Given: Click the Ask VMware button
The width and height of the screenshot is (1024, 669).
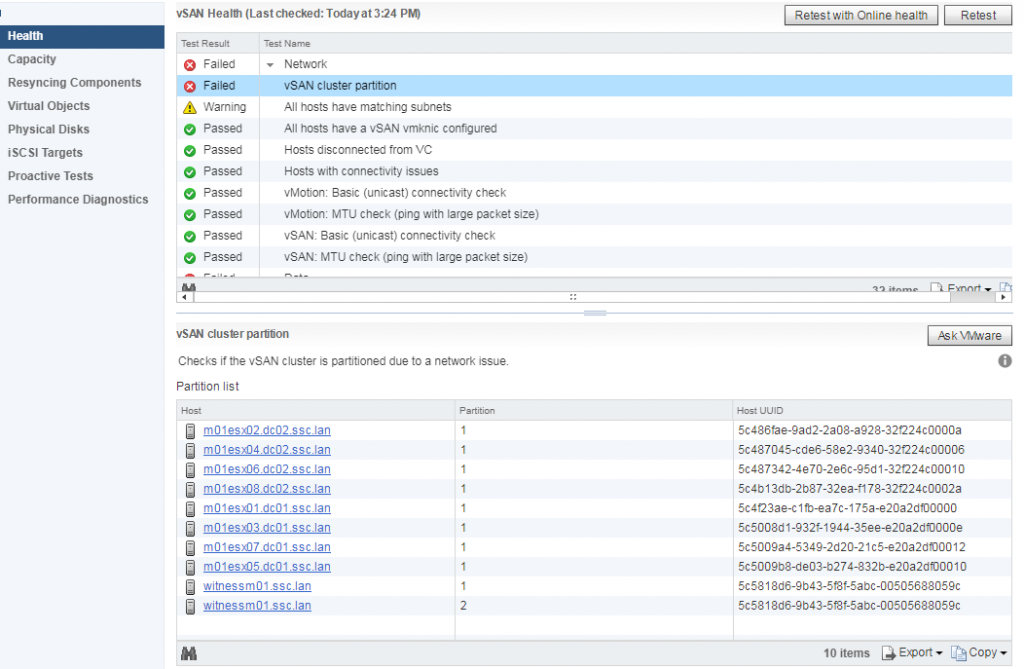Looking at the screenshot, I should point(968,335).
